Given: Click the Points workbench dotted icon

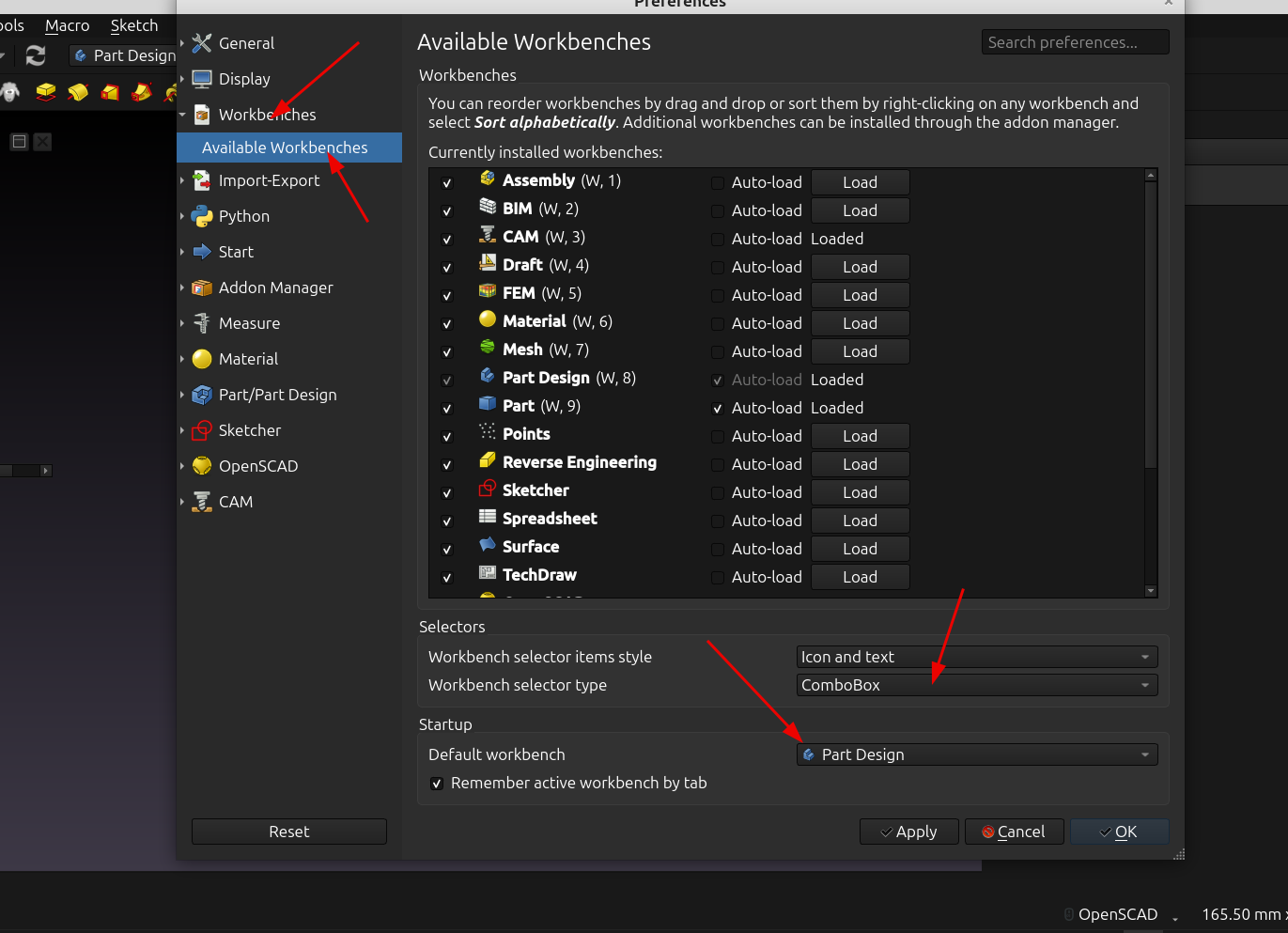Looking at the screenshot, I should tap(488, 432).
